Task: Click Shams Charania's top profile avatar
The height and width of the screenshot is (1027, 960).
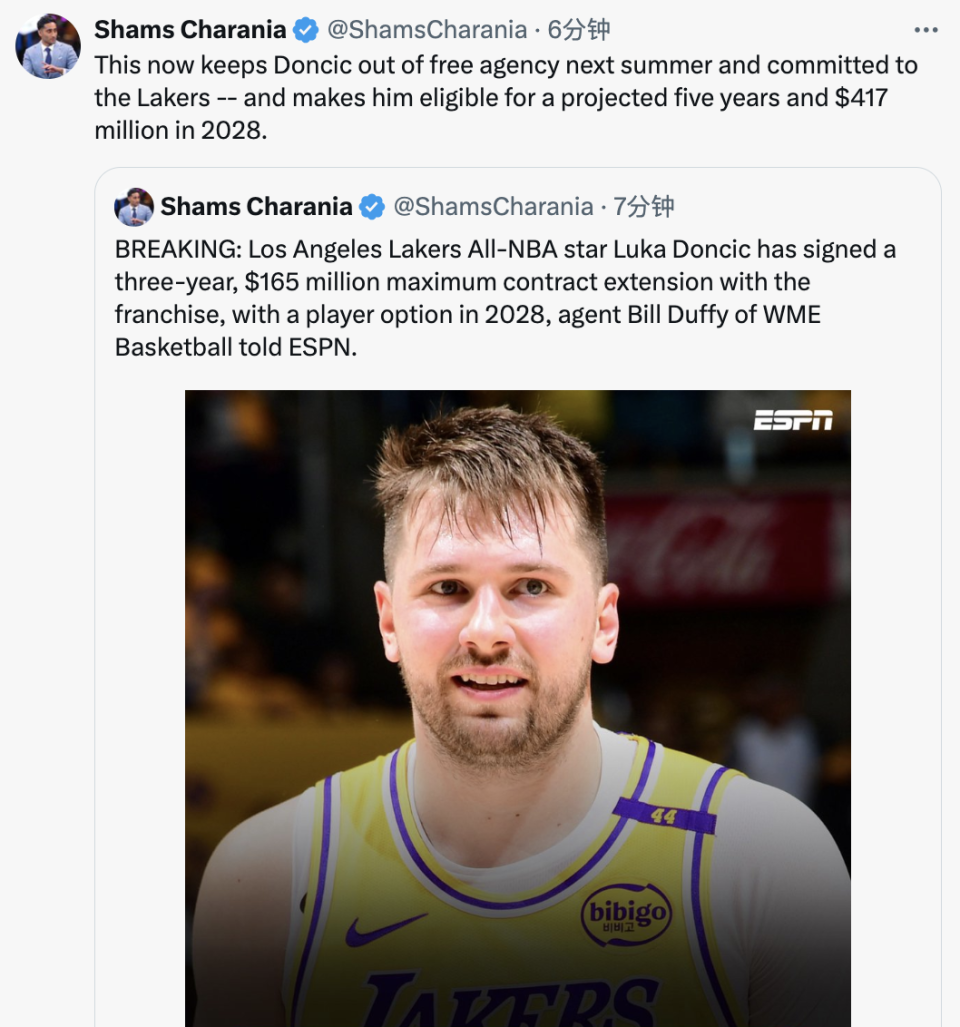Action: point(48,46)
